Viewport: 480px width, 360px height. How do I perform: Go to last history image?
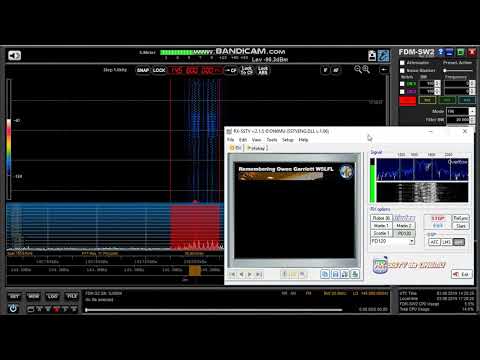click(x=259, y=274)
